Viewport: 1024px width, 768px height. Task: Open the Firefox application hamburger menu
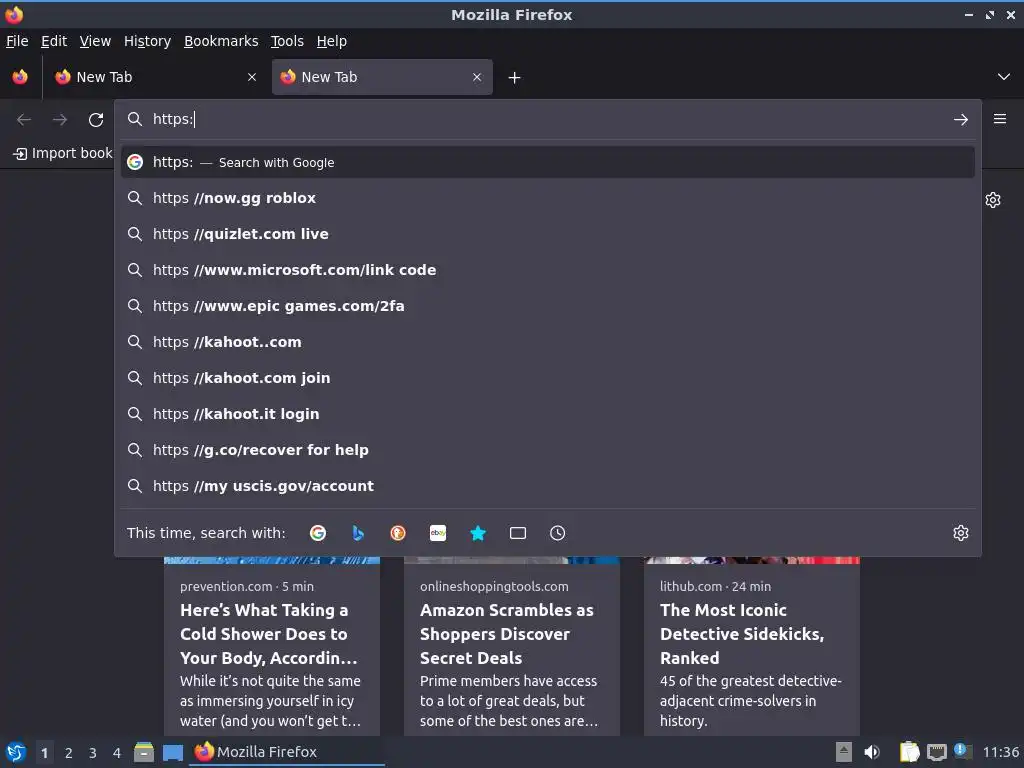pyautogui.click(x=1000, y=119)
